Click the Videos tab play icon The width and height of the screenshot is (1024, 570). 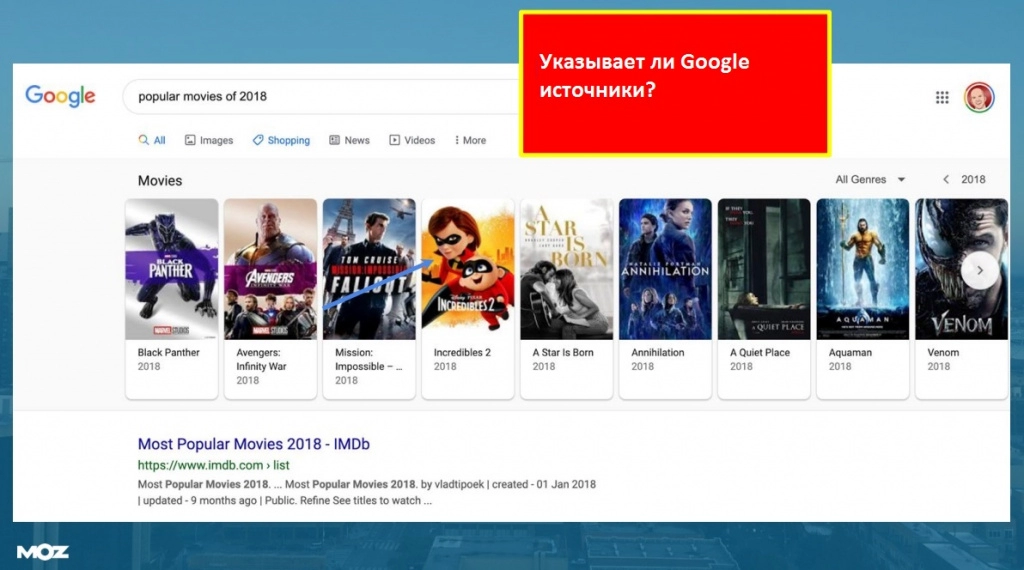point(394,140)
